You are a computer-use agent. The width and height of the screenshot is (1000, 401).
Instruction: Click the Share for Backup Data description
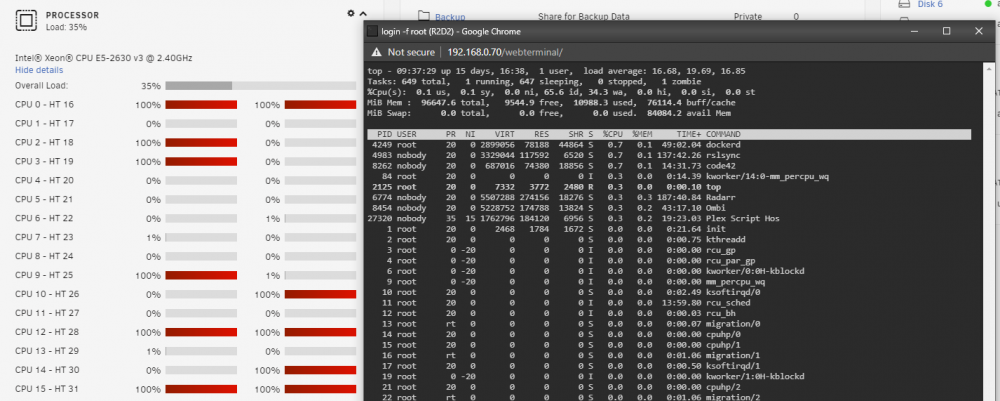click(584, 17)
